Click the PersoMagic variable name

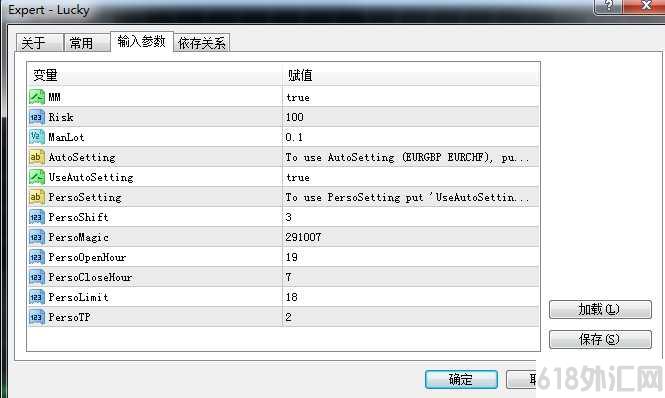[78, 238]
